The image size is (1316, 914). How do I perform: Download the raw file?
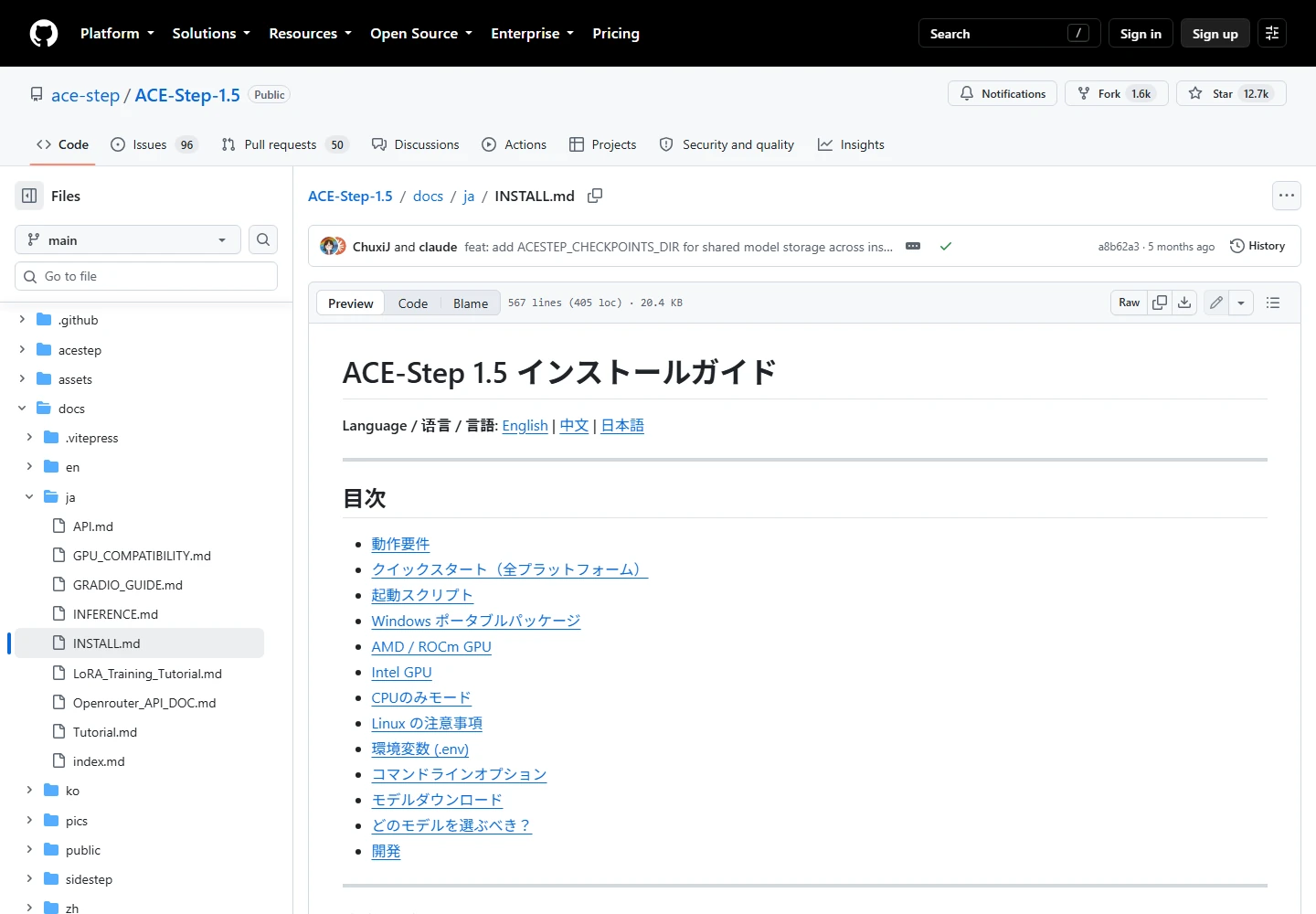[x=1184, y=303]
